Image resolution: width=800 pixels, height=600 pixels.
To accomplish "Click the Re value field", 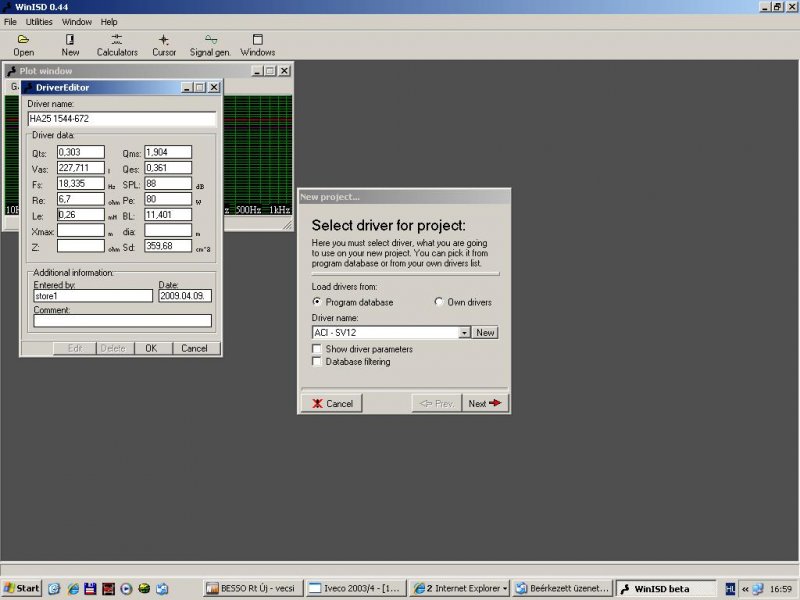I will (x=81, y=199).
